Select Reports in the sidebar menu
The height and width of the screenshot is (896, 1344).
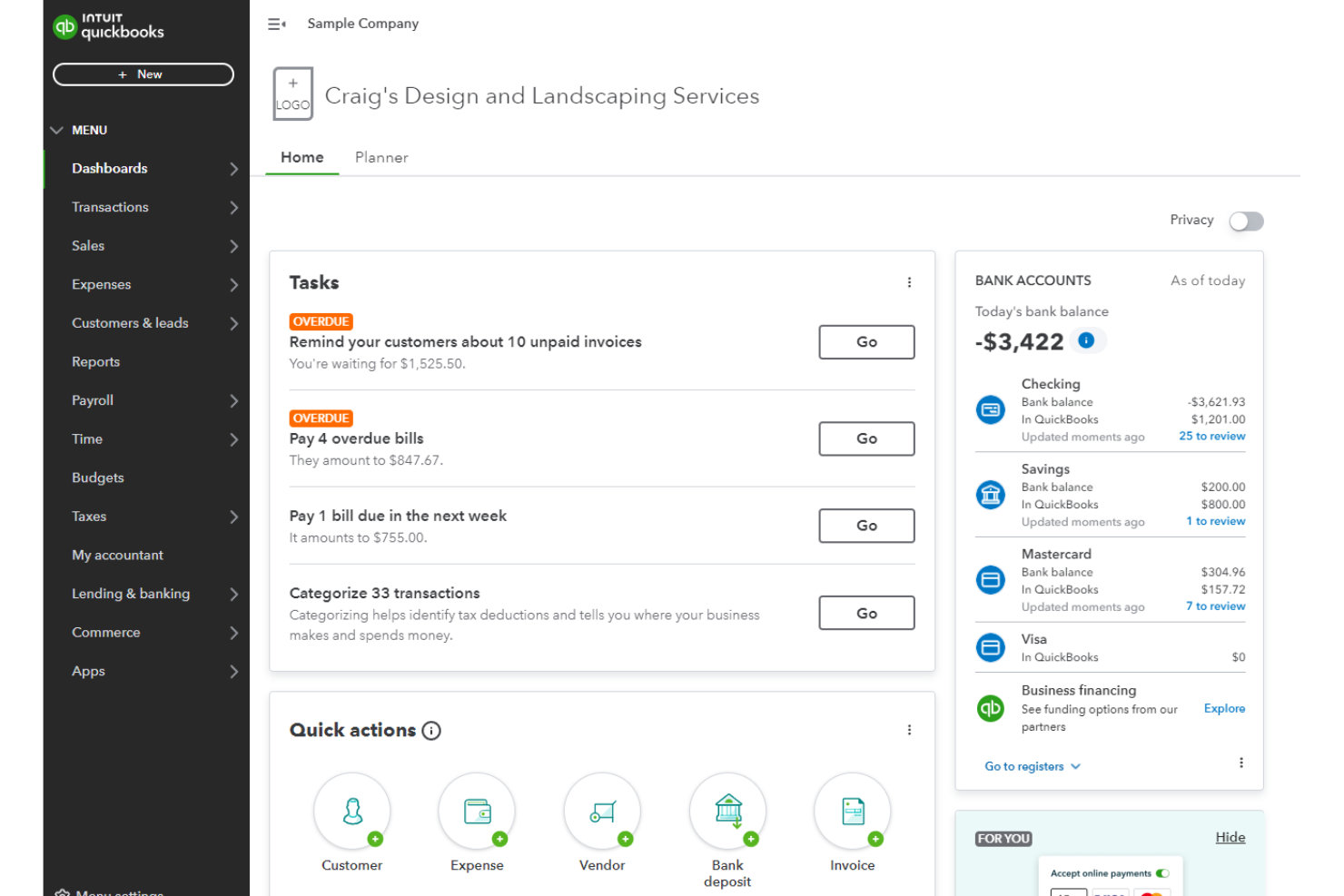[x=95, y=361]
